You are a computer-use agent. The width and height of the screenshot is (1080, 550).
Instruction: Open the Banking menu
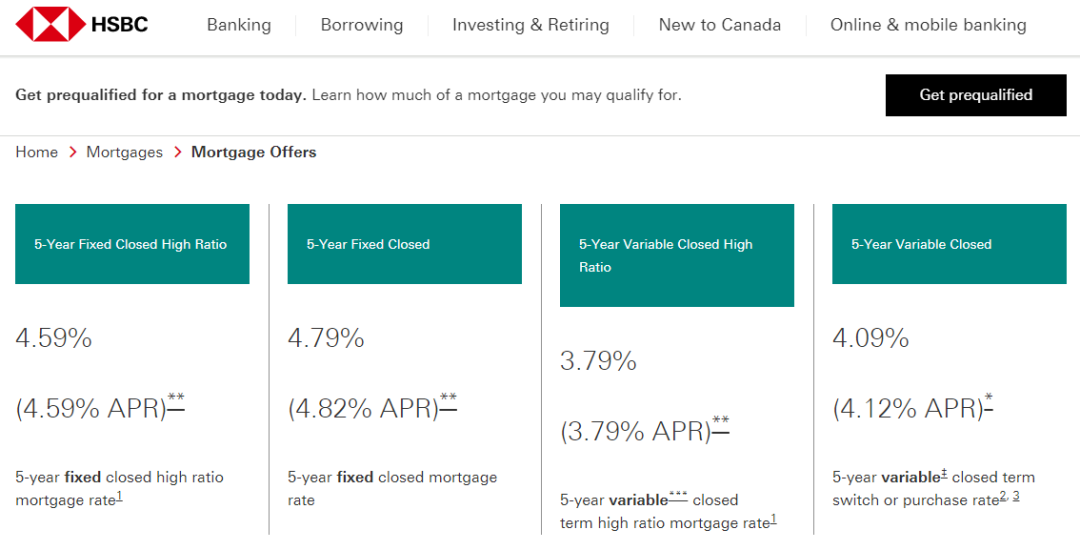[x=239, y=25]
